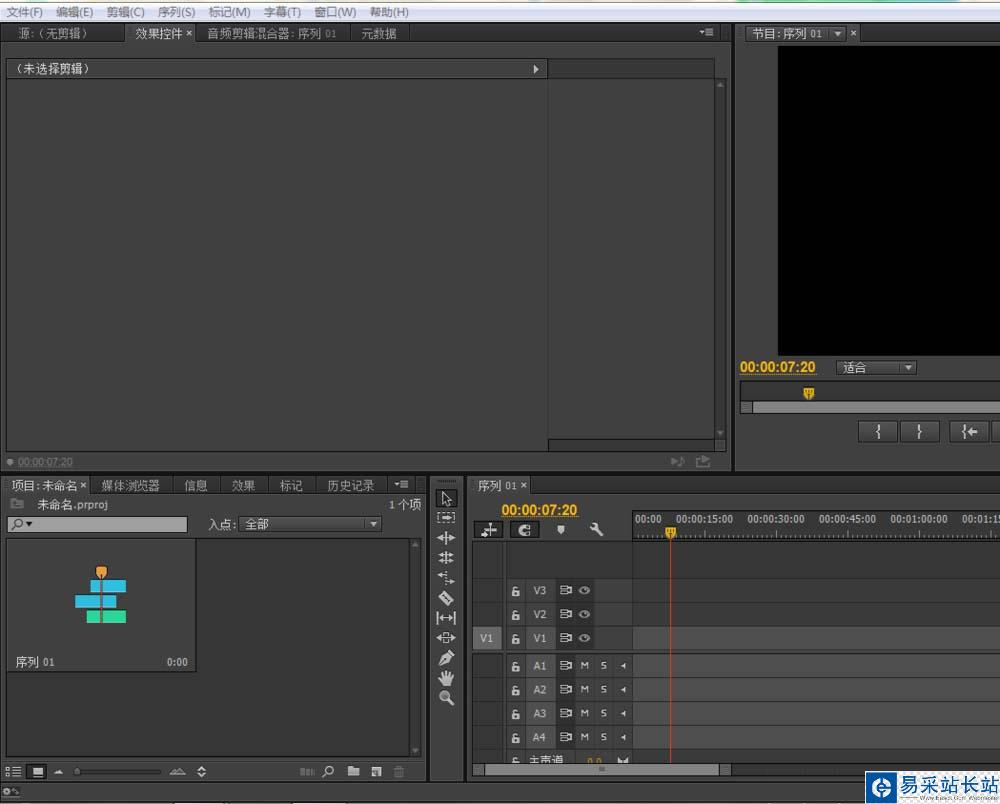Open the 适合 zoom level dropdown
The height and width of the screenshot is (804, 1000).
coord(877,368)
